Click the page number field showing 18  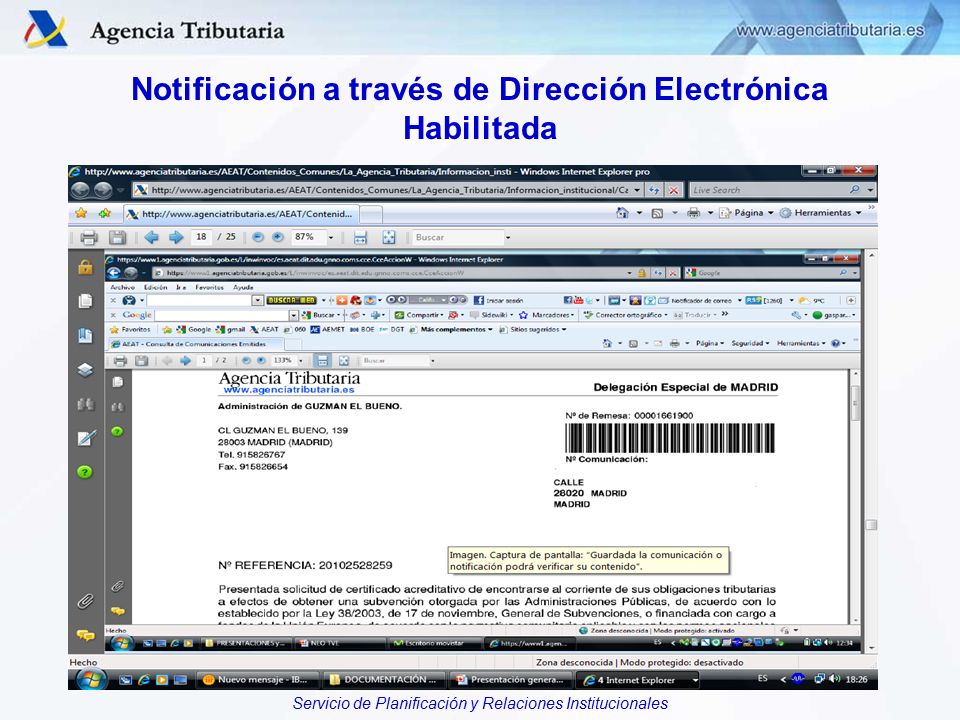pyautogui.click(x=201, y=237)
